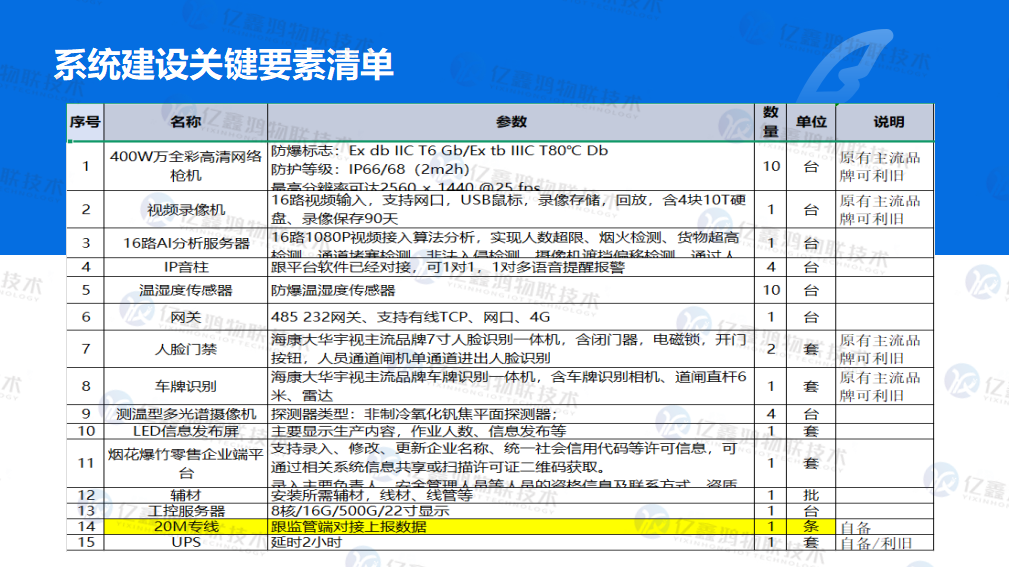The image size is (1009, 567).
Task: Click sequence number '11' in the first column
Action: 85,463
